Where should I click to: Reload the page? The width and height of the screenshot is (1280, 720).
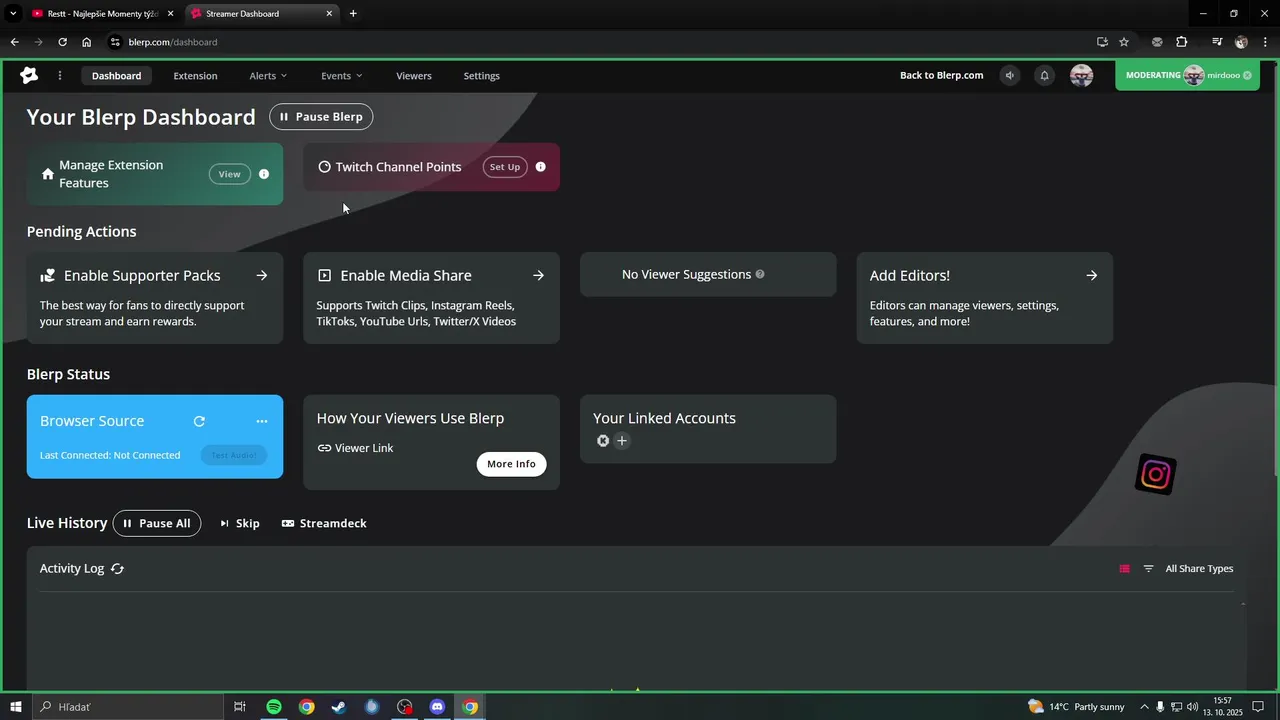62,42
